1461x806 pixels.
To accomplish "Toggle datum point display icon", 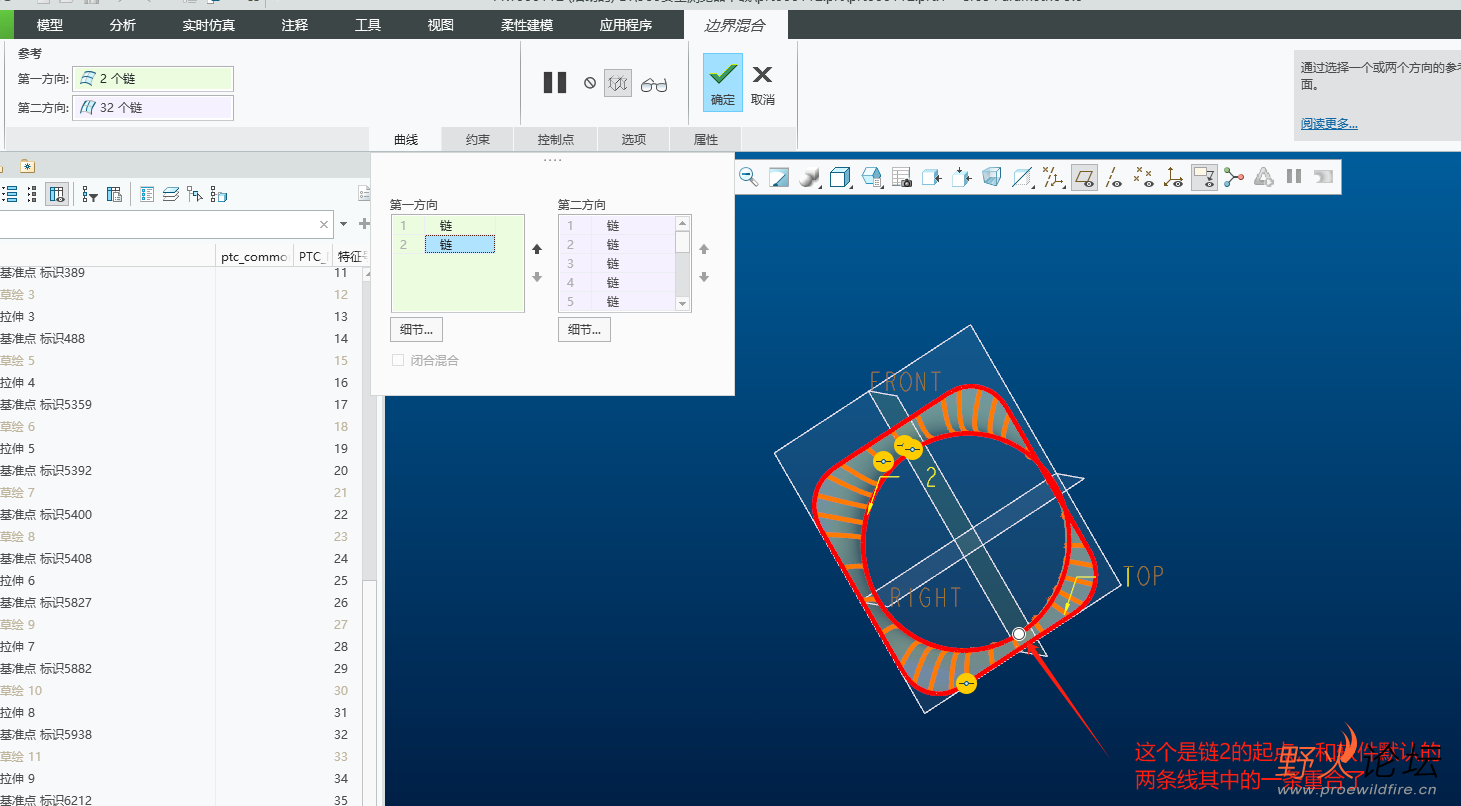I will point(1143,177).
